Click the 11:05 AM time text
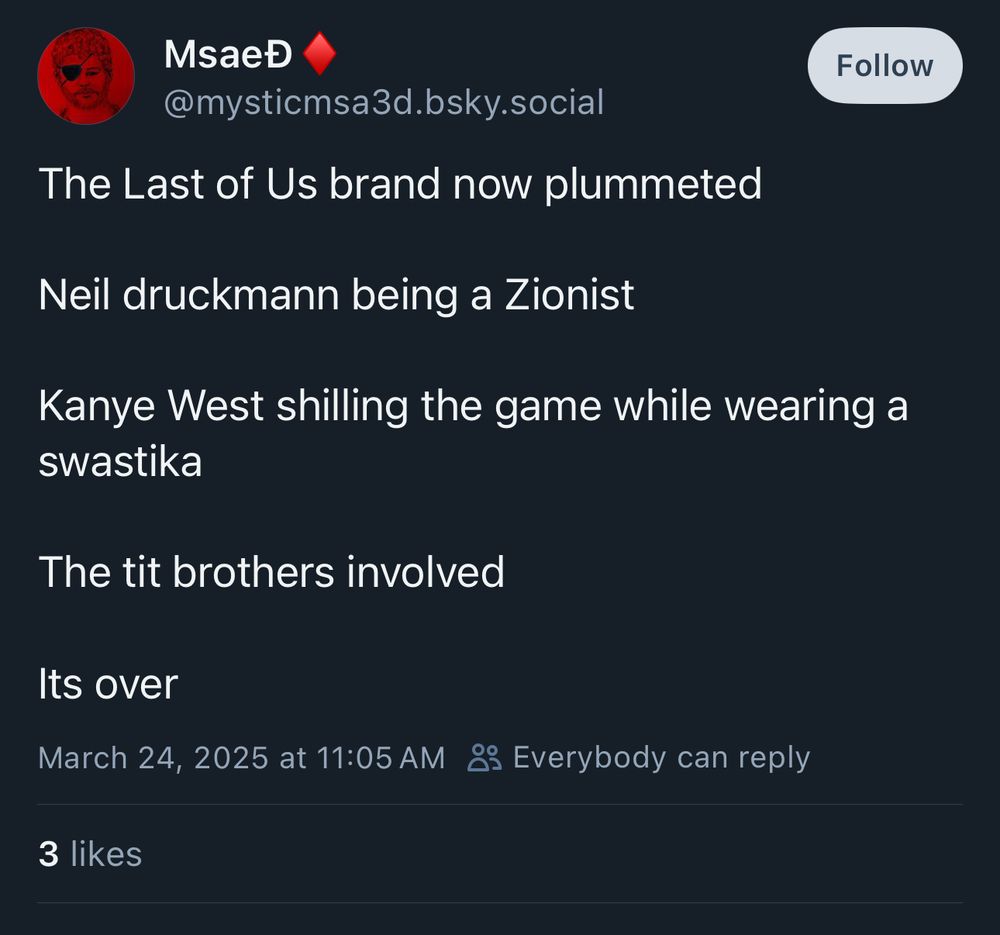The image size is (1000, 935). point(380,757)
